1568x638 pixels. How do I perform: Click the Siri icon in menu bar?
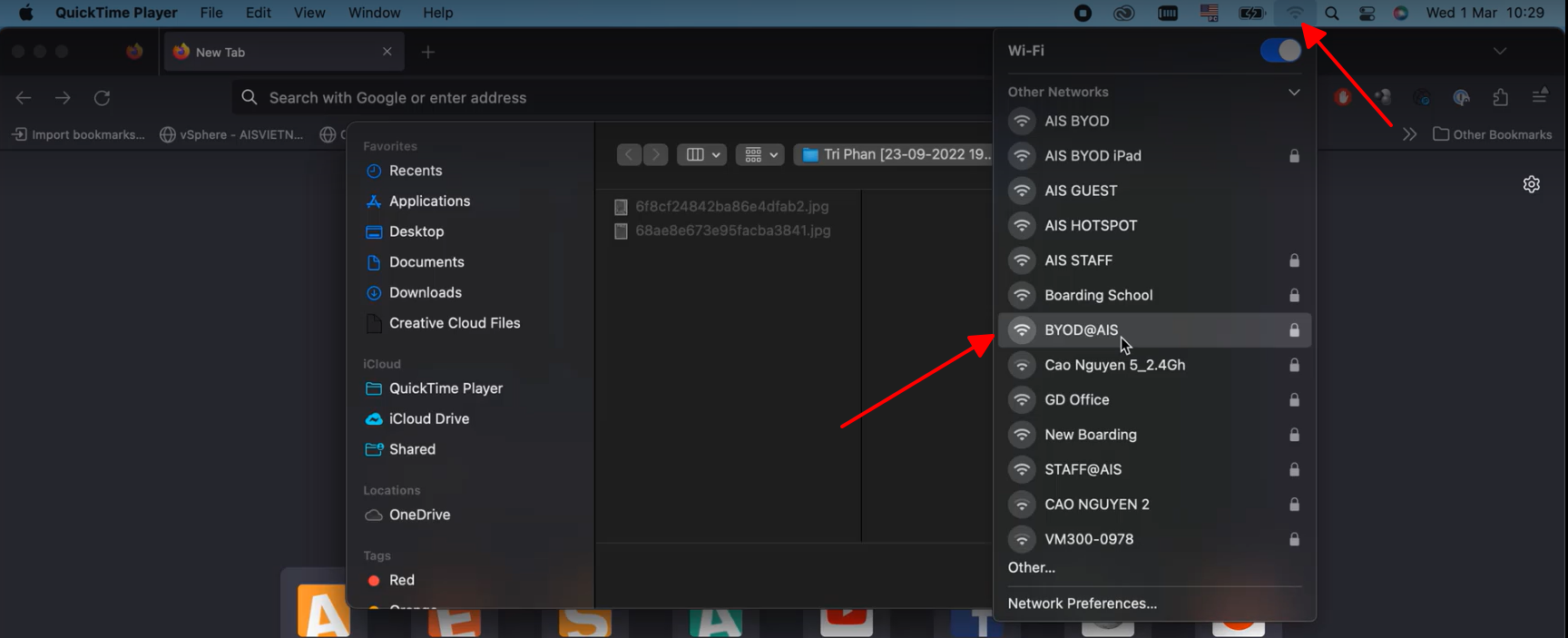point(1401,13)
